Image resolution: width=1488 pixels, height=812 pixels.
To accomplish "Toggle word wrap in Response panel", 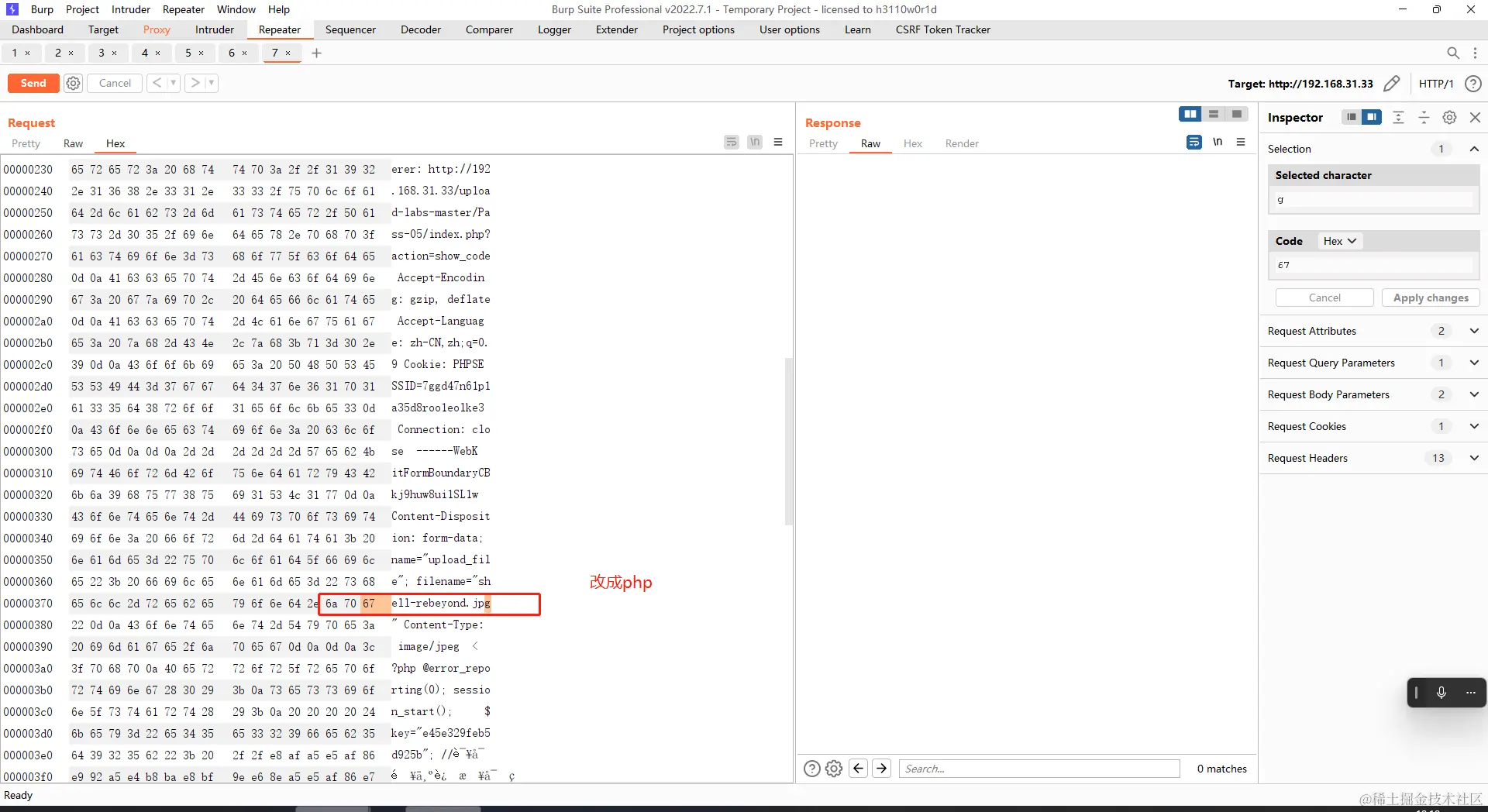I will click(1194, 143).
